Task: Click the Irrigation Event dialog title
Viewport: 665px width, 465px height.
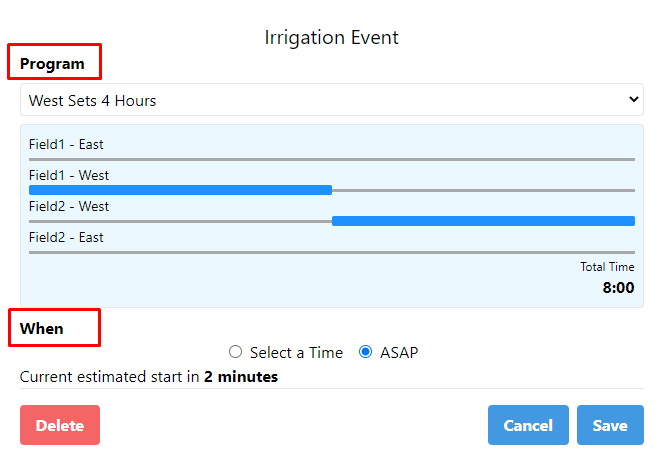Action: (332, 38)
